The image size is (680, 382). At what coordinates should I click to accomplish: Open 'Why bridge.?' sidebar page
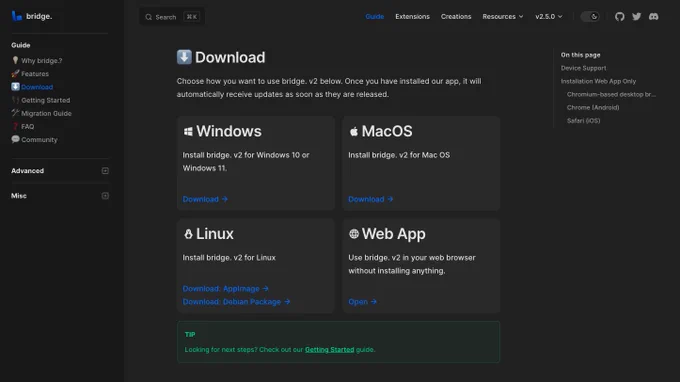click(37, 61)
